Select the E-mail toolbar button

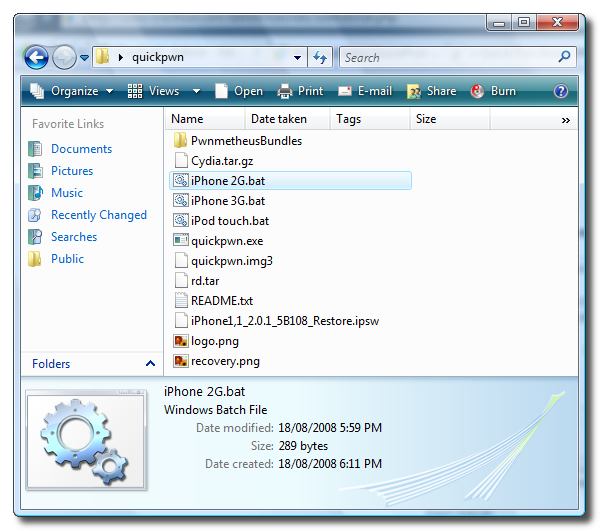pyautogui.click(x=365, y=91)
